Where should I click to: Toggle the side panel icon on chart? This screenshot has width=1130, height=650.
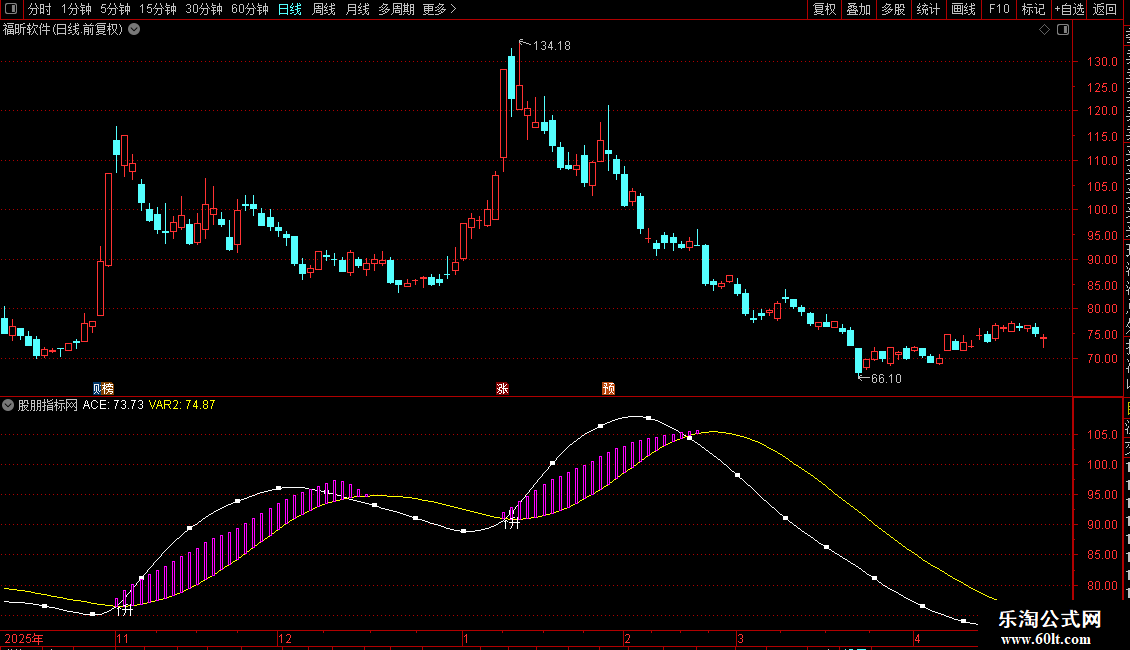point(1063,29)
